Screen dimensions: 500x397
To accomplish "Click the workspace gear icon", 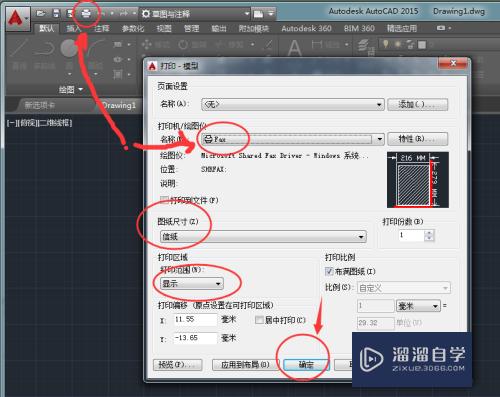I will pos(146,14).
